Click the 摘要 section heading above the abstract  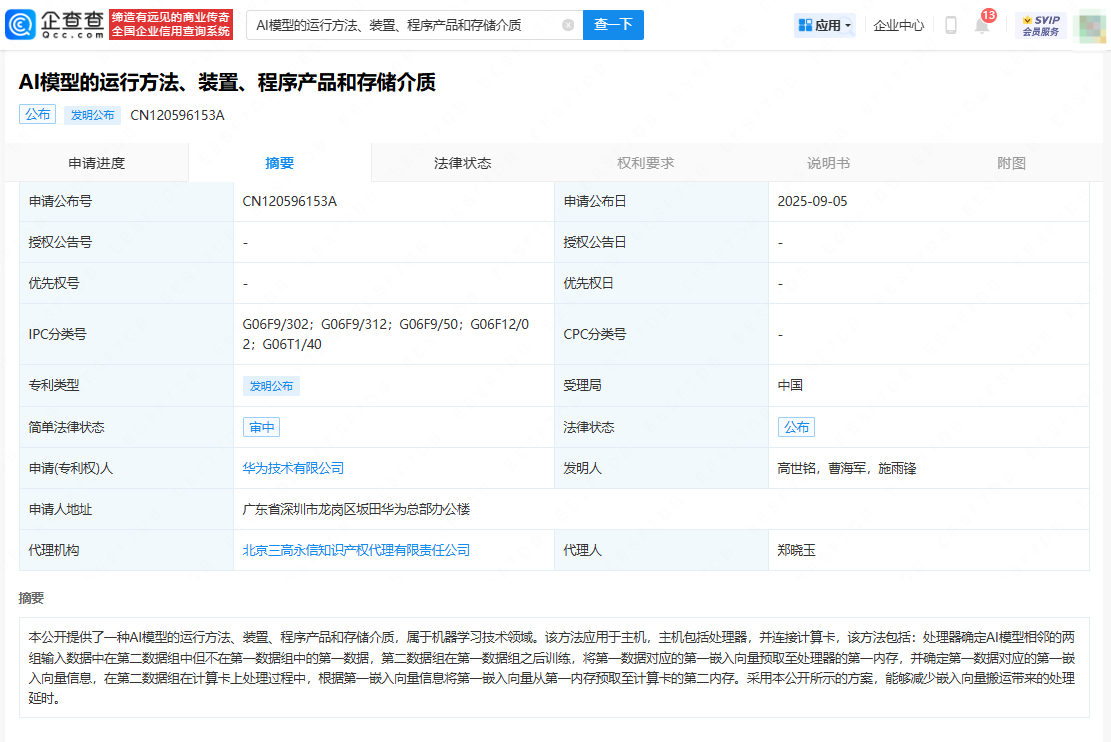[31, 598]
